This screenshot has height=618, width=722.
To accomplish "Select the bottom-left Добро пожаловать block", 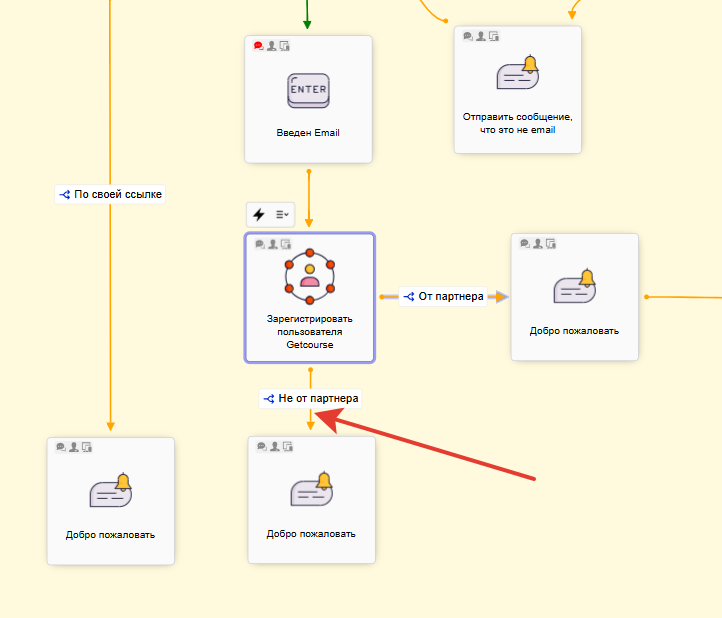I will tap(111, 500).
